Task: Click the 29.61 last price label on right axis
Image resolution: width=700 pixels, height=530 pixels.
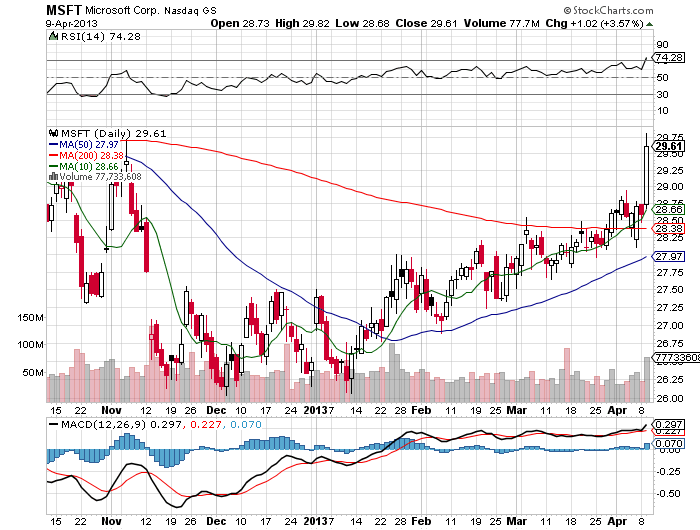Action: coord(668,146)
